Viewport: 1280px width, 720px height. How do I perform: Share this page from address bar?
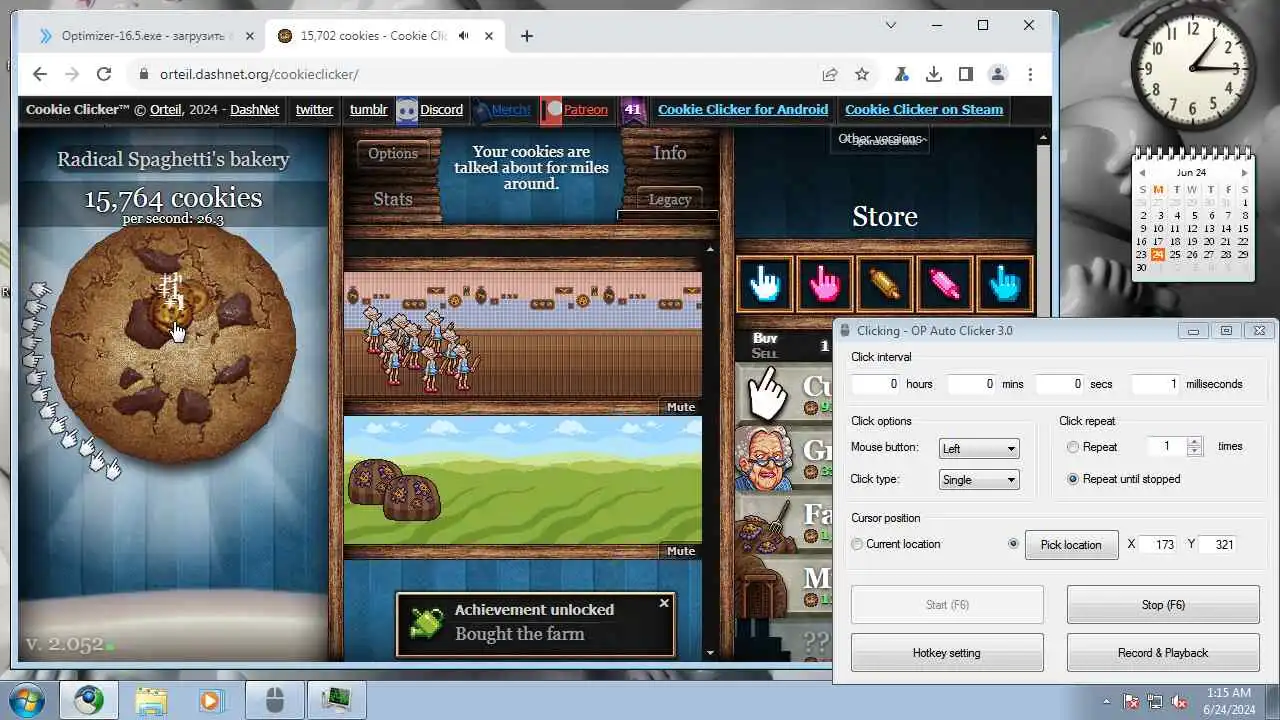[829, 74]
